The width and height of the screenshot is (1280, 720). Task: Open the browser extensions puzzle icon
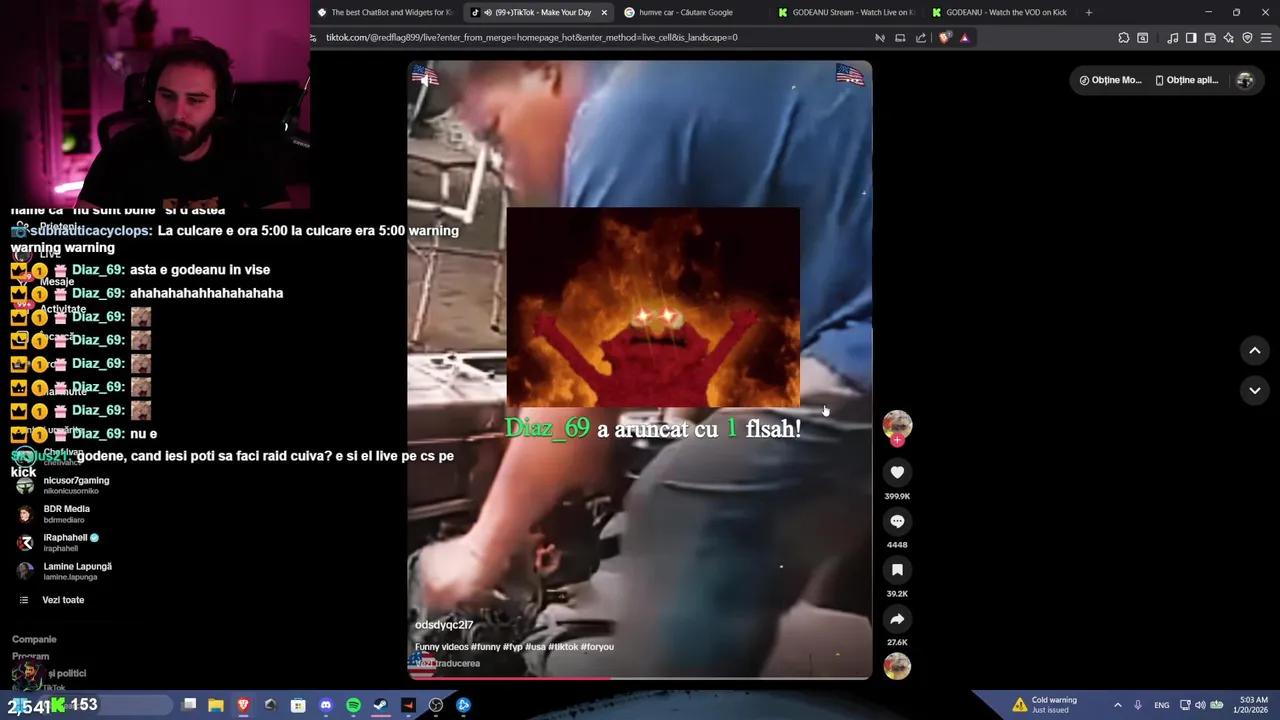click(1124, 38)
